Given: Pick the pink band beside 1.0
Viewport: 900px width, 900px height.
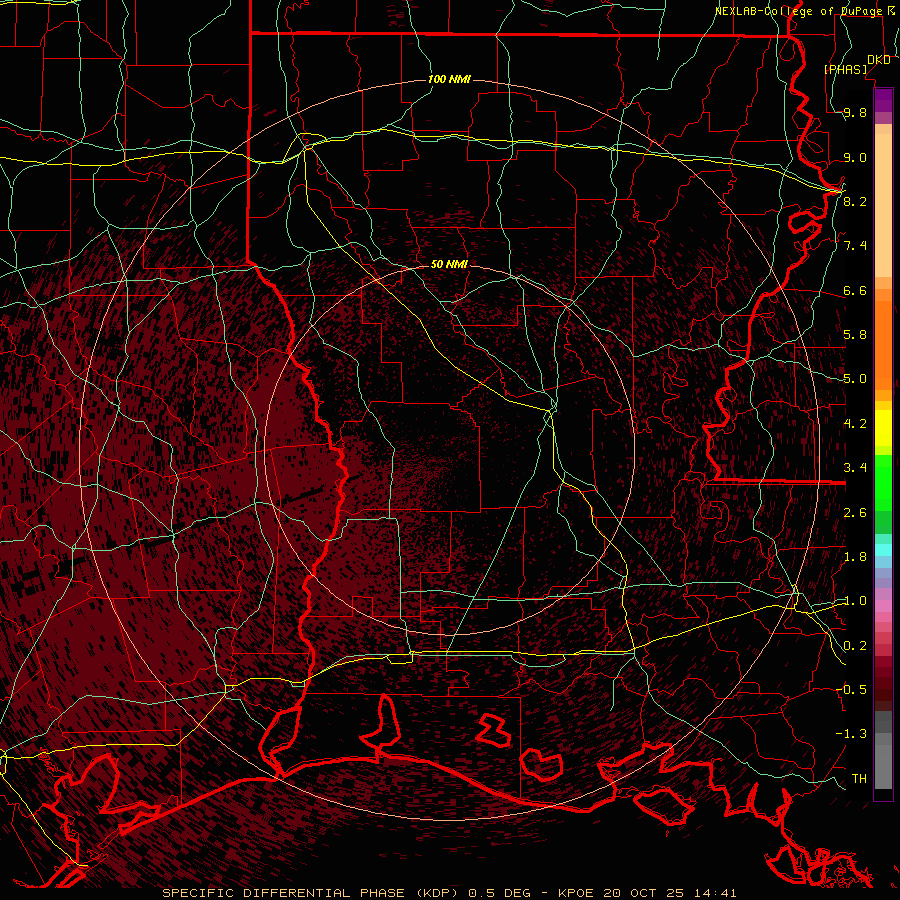Looking at the screenshot, I should tap(883, 606).
